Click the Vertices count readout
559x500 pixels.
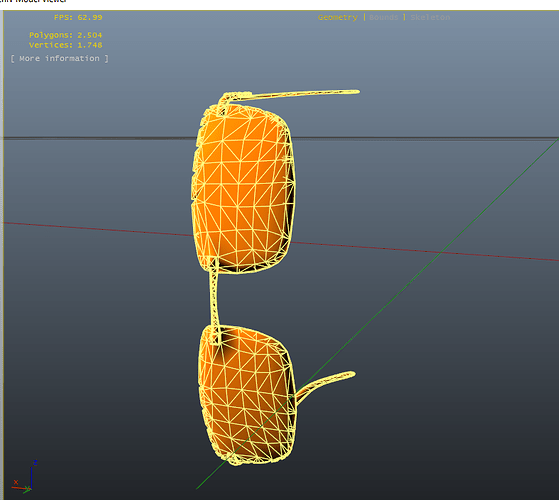[66, 45]
